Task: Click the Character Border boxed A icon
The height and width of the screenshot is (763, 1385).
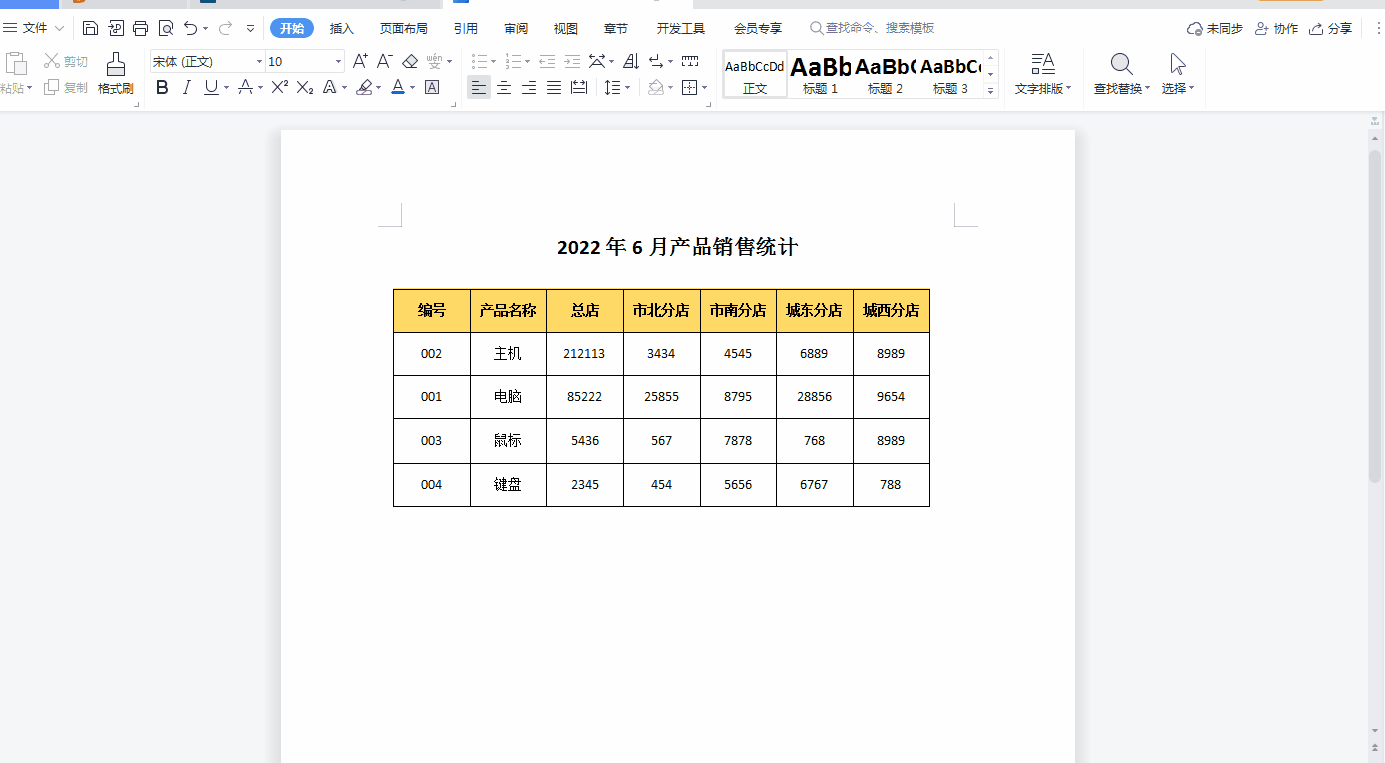Action: tap(432, 88)
